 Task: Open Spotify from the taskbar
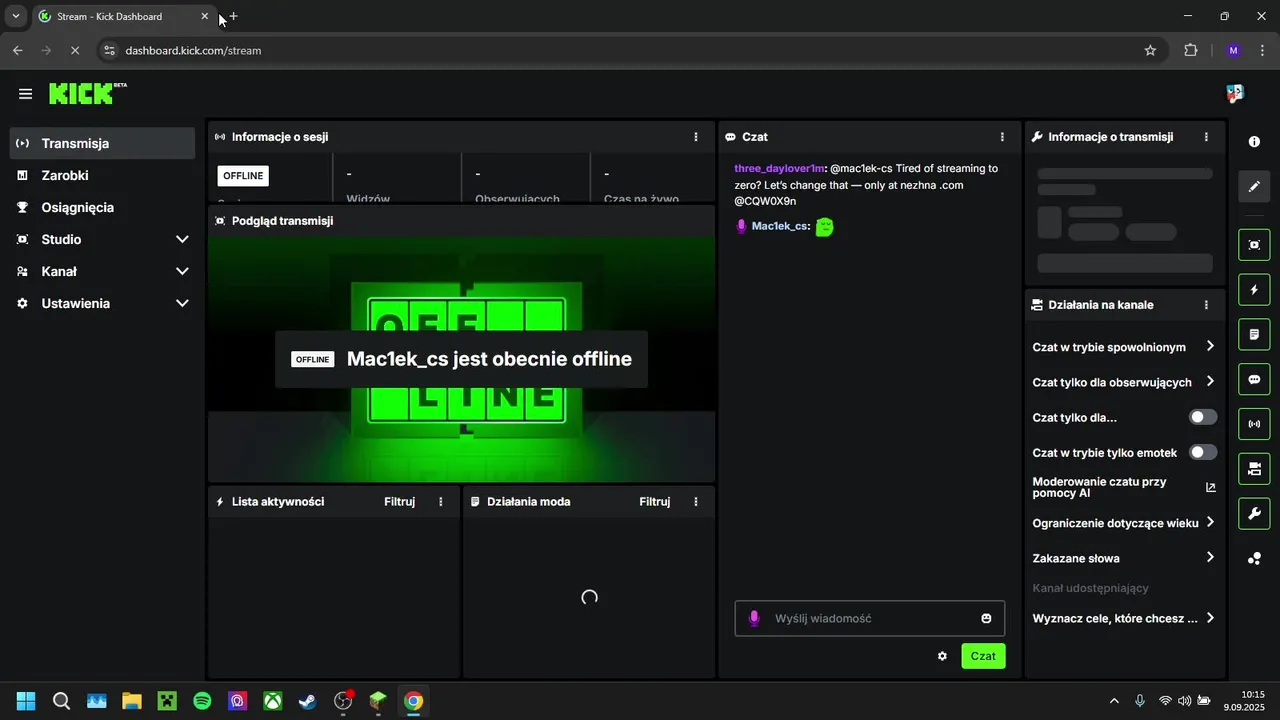click(x=202, y=701)
